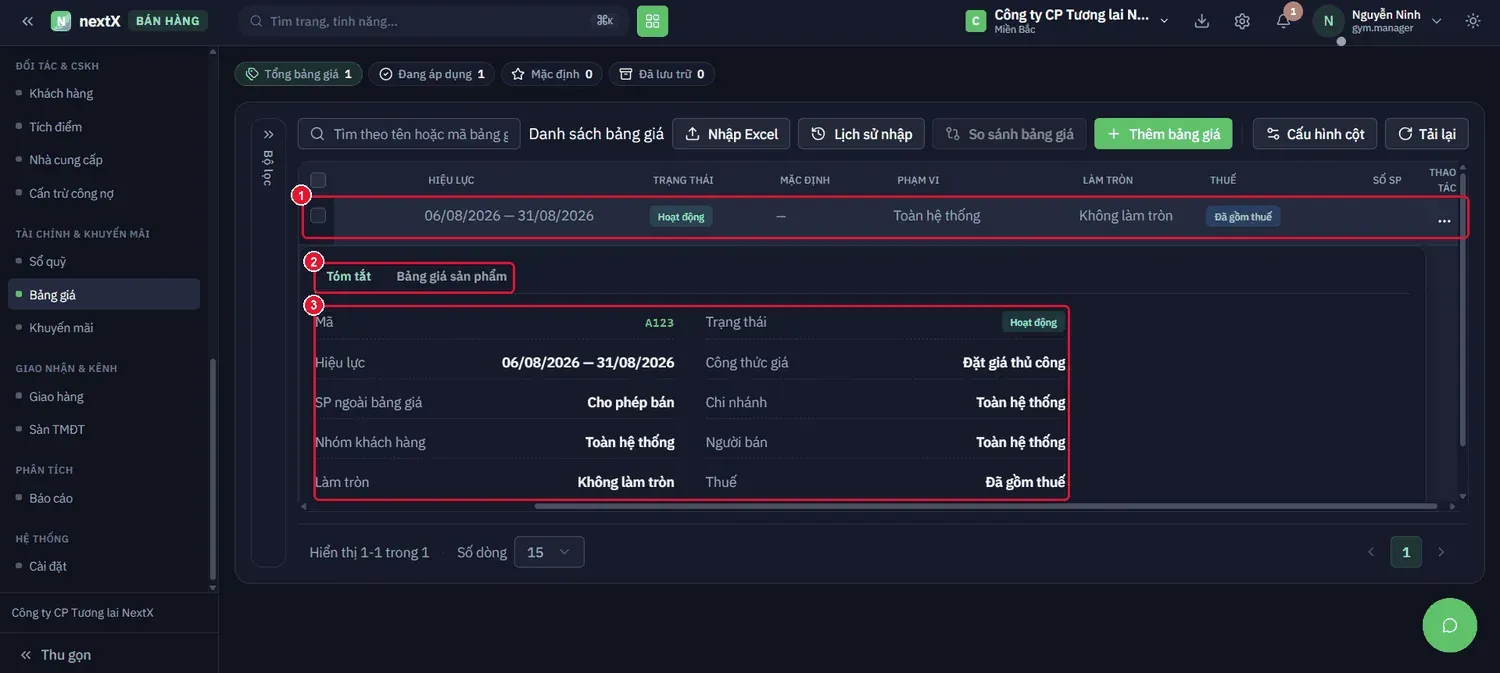Tick checkbox for 06/08/2026 price list row
Viewport: 1500px width, 673px height.
pyautogui.click(x=318, y=216)
